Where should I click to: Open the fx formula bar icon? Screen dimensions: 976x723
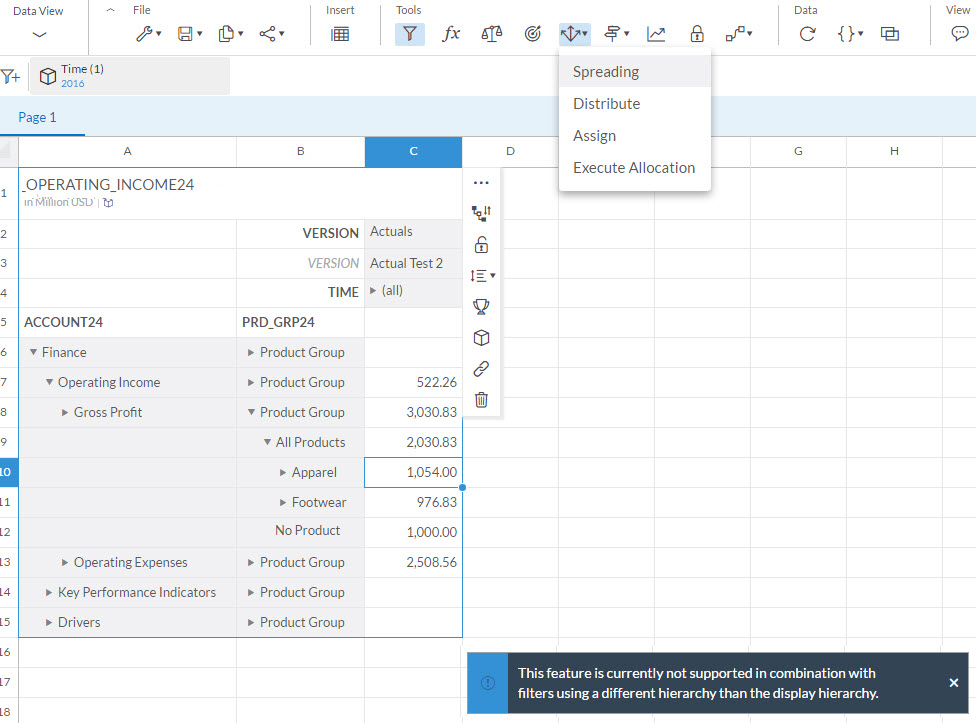tap(451, 34)
